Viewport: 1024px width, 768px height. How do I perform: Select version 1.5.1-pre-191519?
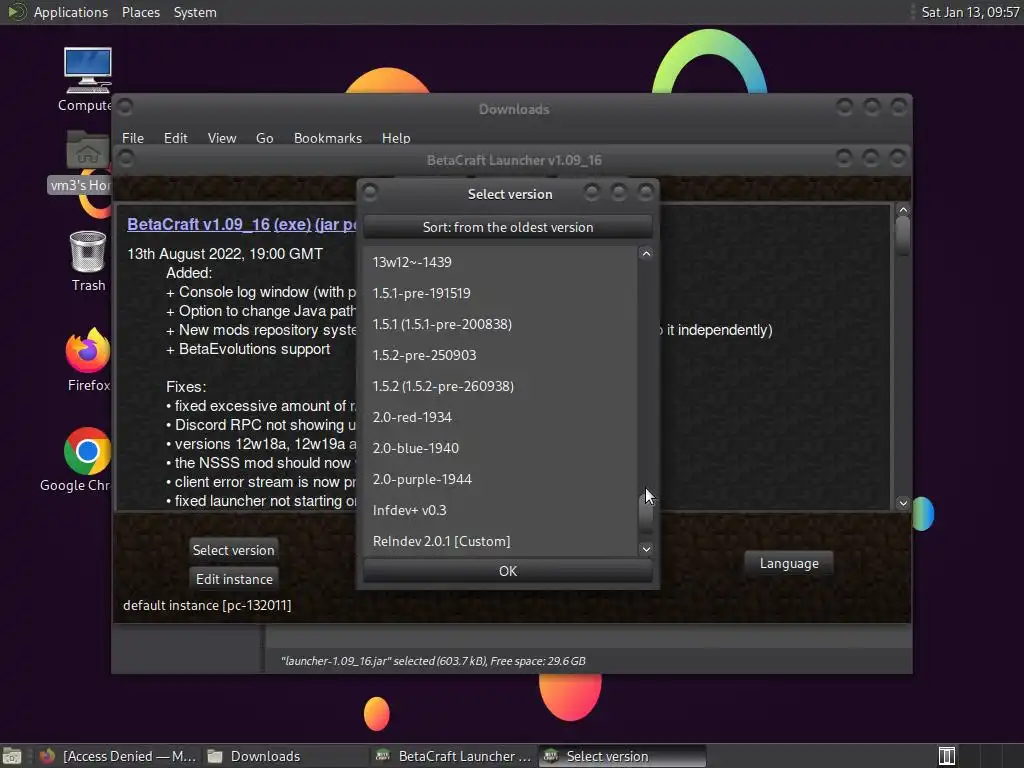pos(500,293)
